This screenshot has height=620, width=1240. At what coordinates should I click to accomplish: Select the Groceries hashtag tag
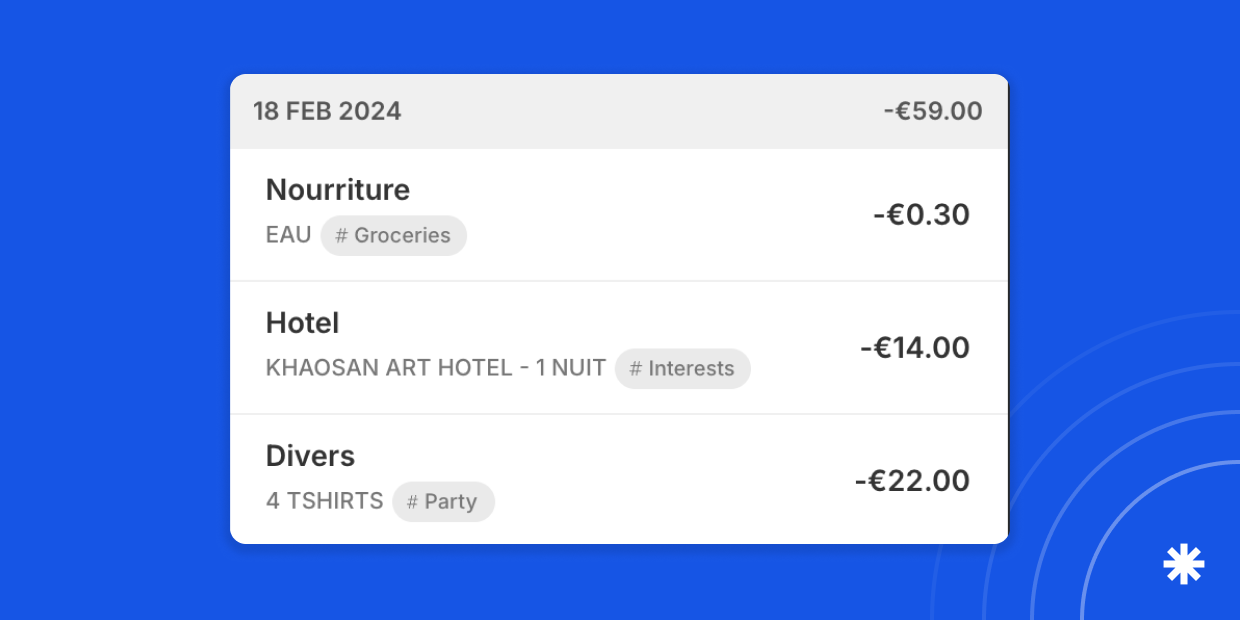coord(394,236)
